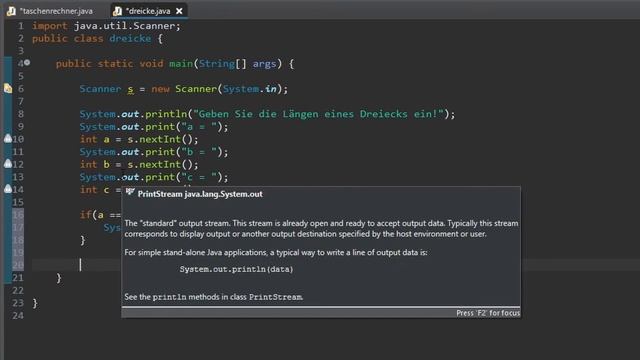Image resolution: width=640 pixels, height=360 pixels.
Task: Click the underlined variable 's' on line 6
Action: click(131, 89)
